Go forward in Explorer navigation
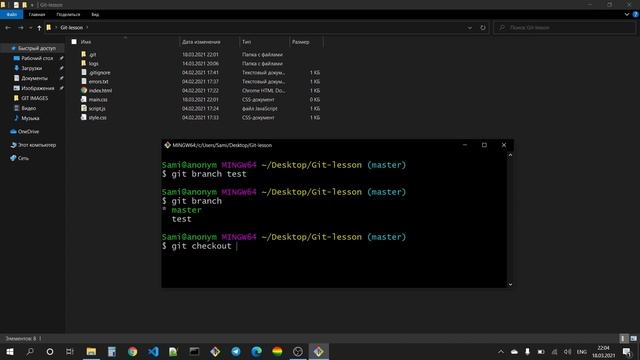The image size is (640, 360). coord(20,27)
